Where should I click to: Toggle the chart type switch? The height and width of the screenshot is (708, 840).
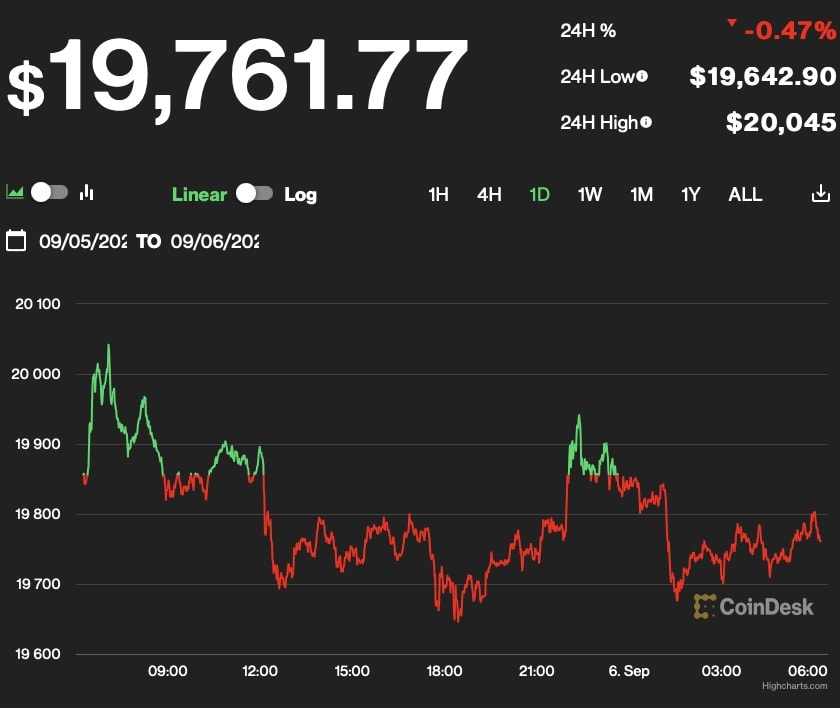coord(49,192)
